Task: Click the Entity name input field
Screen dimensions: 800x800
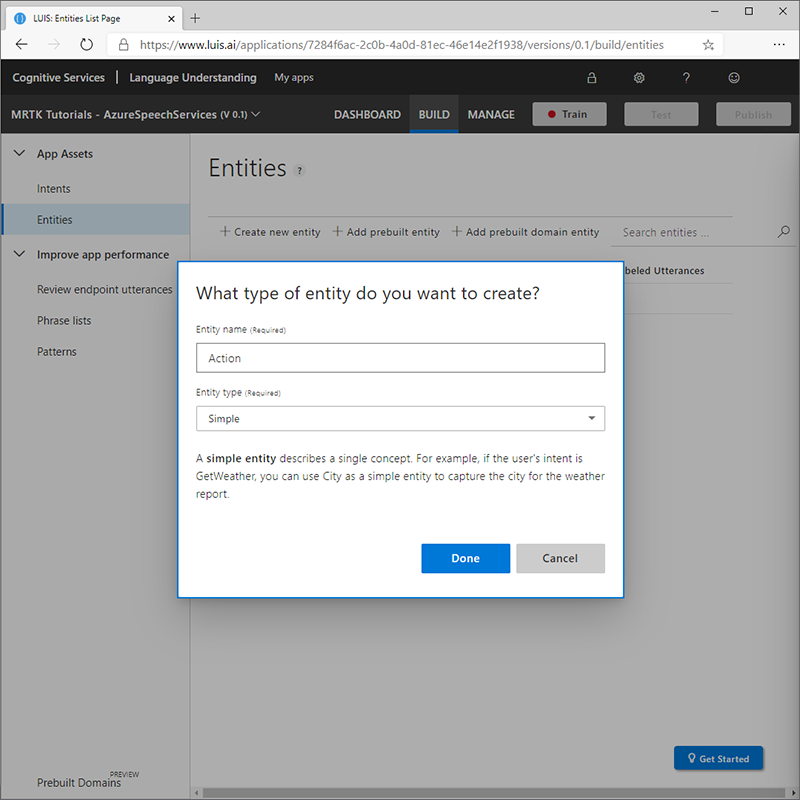Action: (x=400, y=357)
